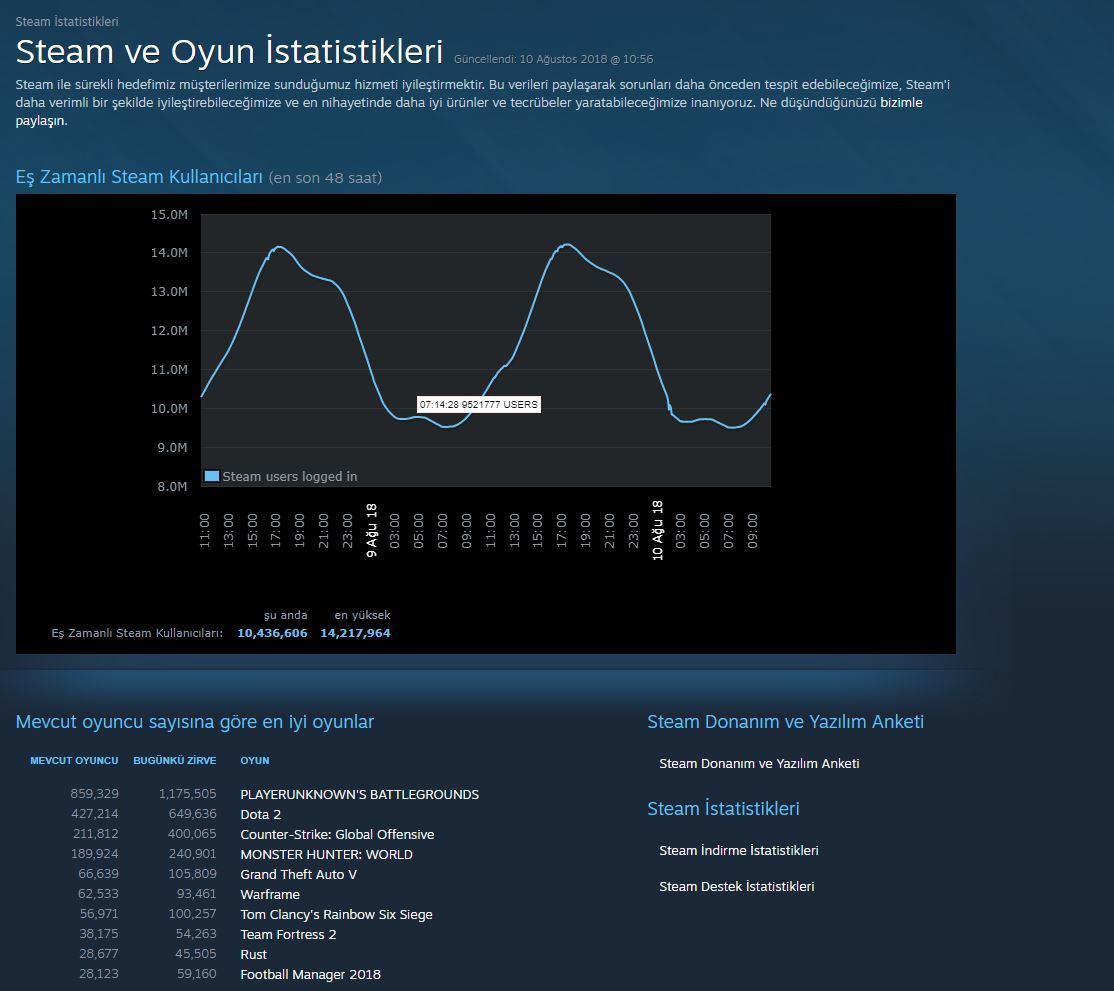Screen dimensions: 1114x991
Task: Select Rainbow Six Siege current players 56,971
Action: point(99,914)
